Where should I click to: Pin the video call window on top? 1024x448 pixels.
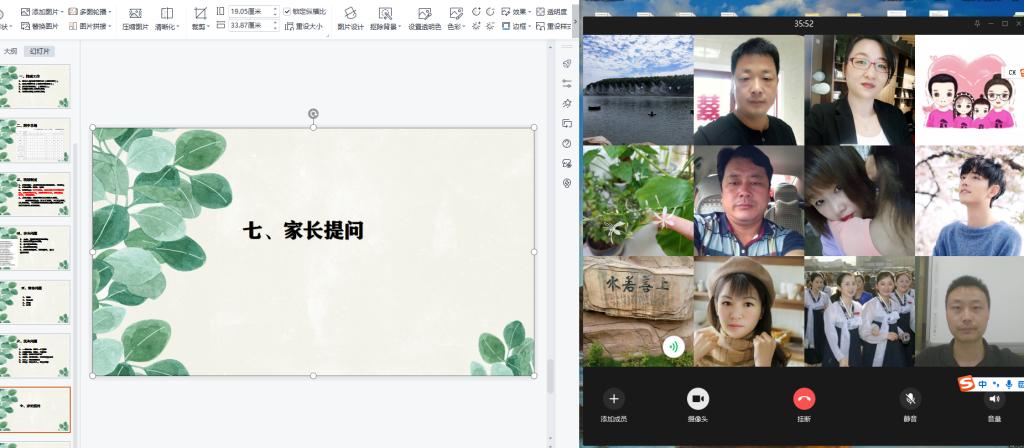pyautogui.click(x=977, y=24)
